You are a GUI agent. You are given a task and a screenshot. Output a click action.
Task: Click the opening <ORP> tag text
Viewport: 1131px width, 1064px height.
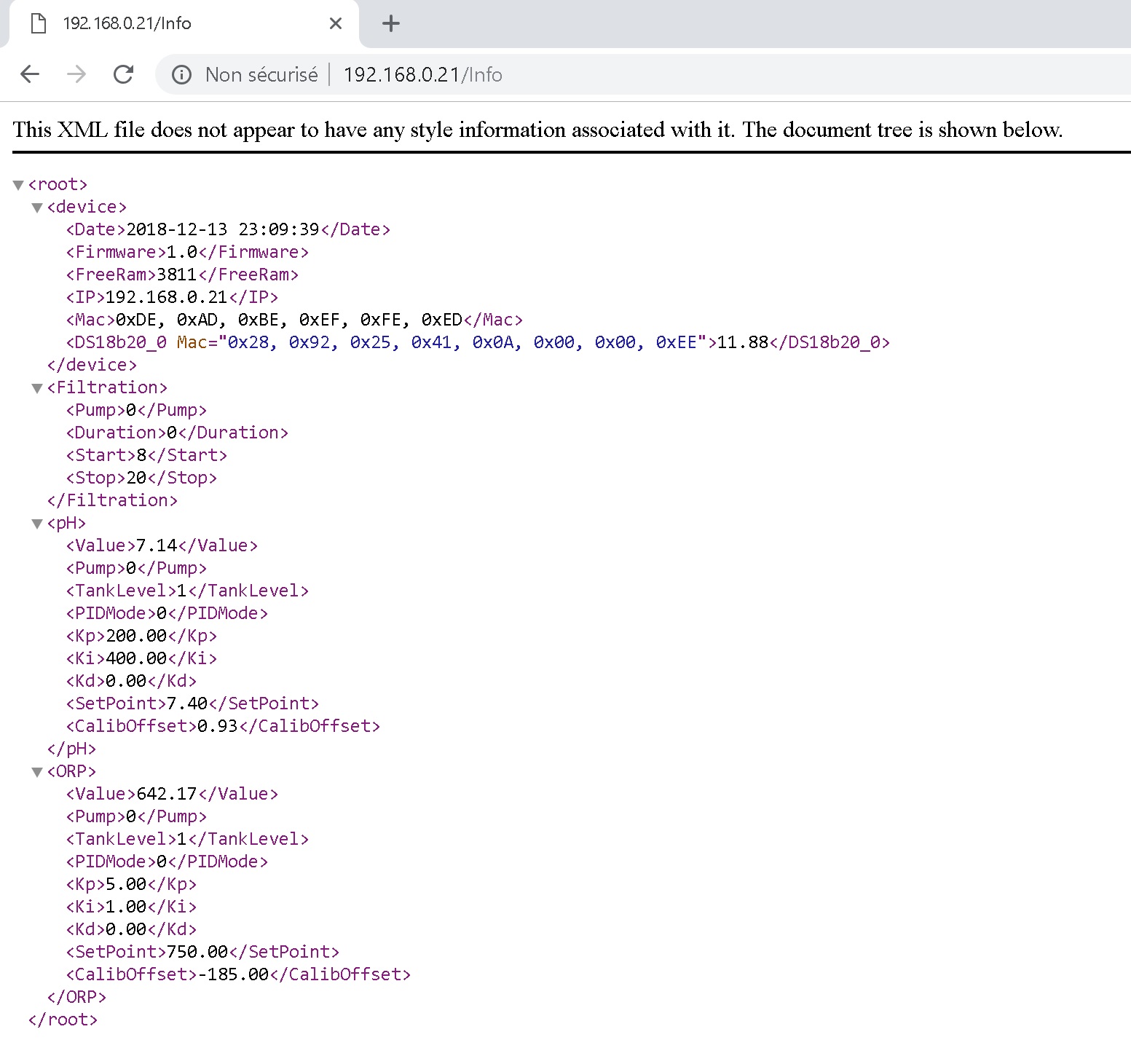coord(71,771)
